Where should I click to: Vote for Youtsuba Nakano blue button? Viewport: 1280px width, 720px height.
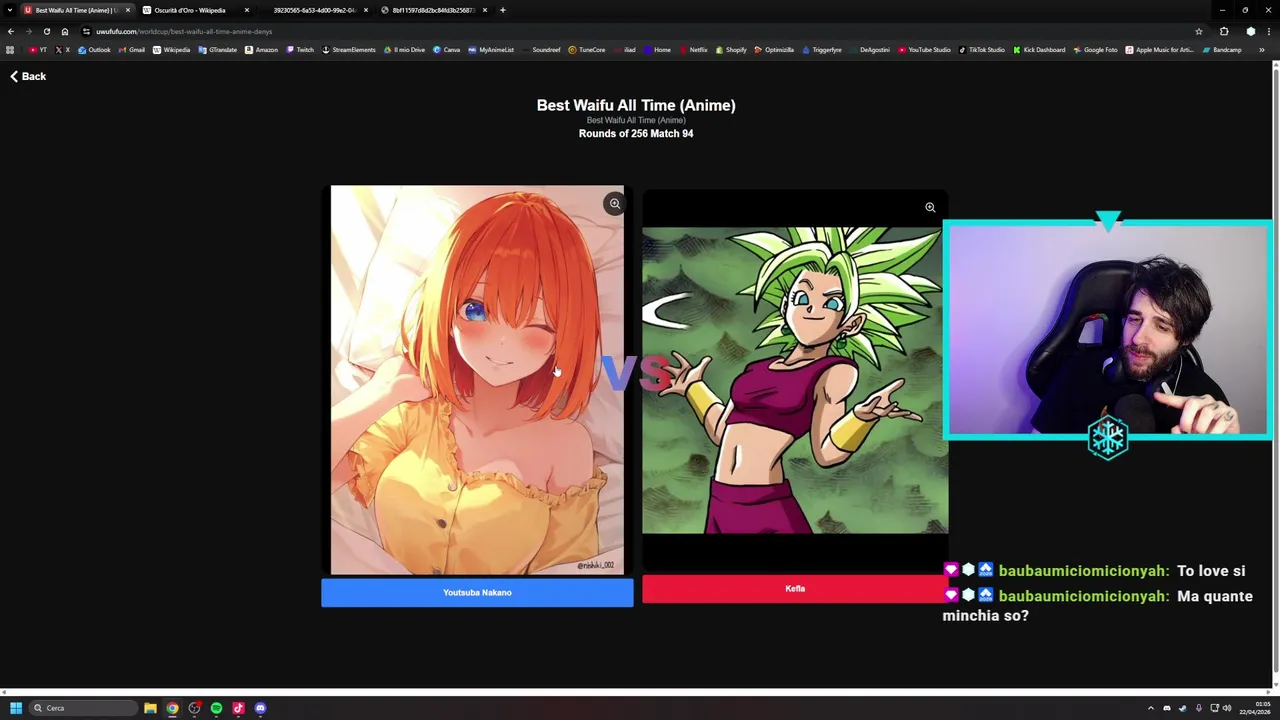pyautogui.click(x=477, y=593)
